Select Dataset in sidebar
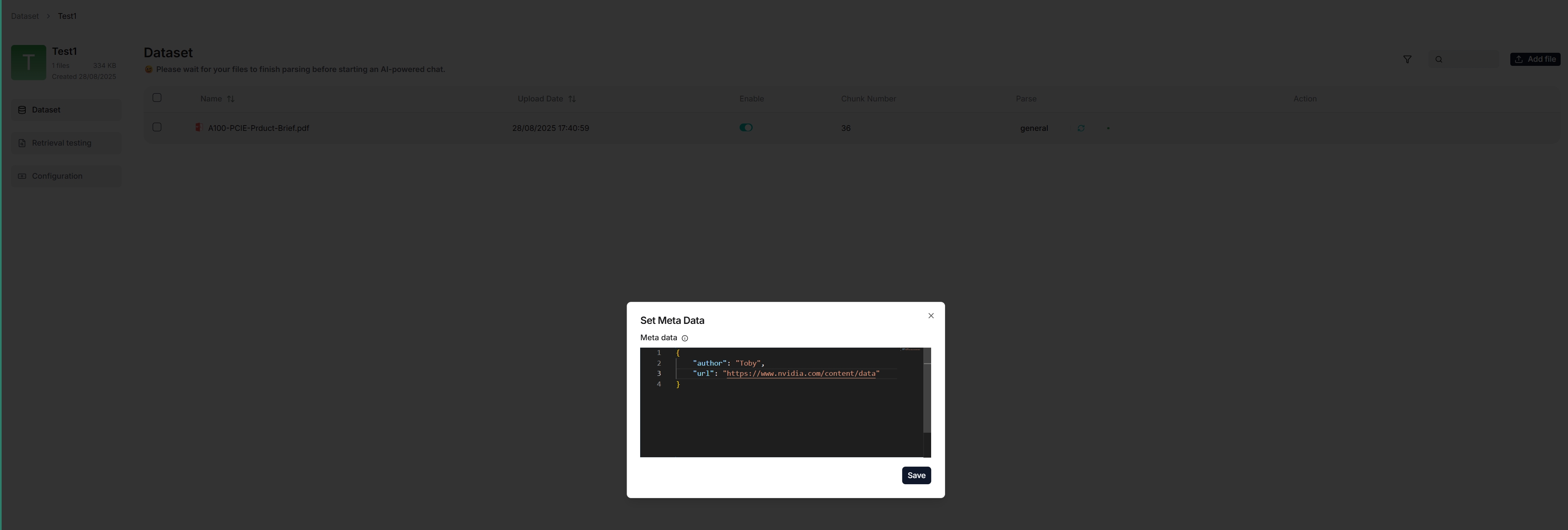Viewport: 1568px width, 530px height. 46,110
